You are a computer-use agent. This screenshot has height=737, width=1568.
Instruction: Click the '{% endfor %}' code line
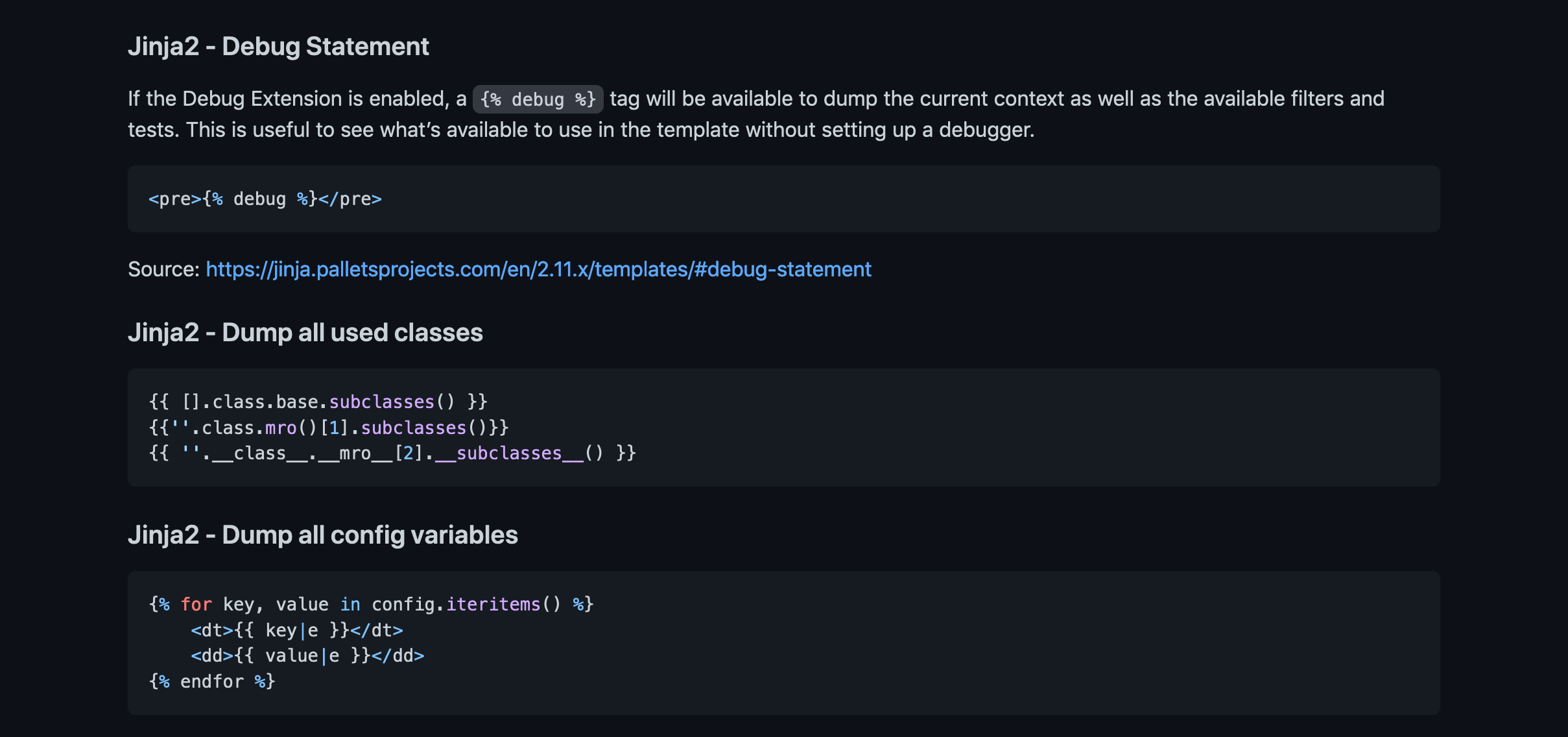coord(212,682)
